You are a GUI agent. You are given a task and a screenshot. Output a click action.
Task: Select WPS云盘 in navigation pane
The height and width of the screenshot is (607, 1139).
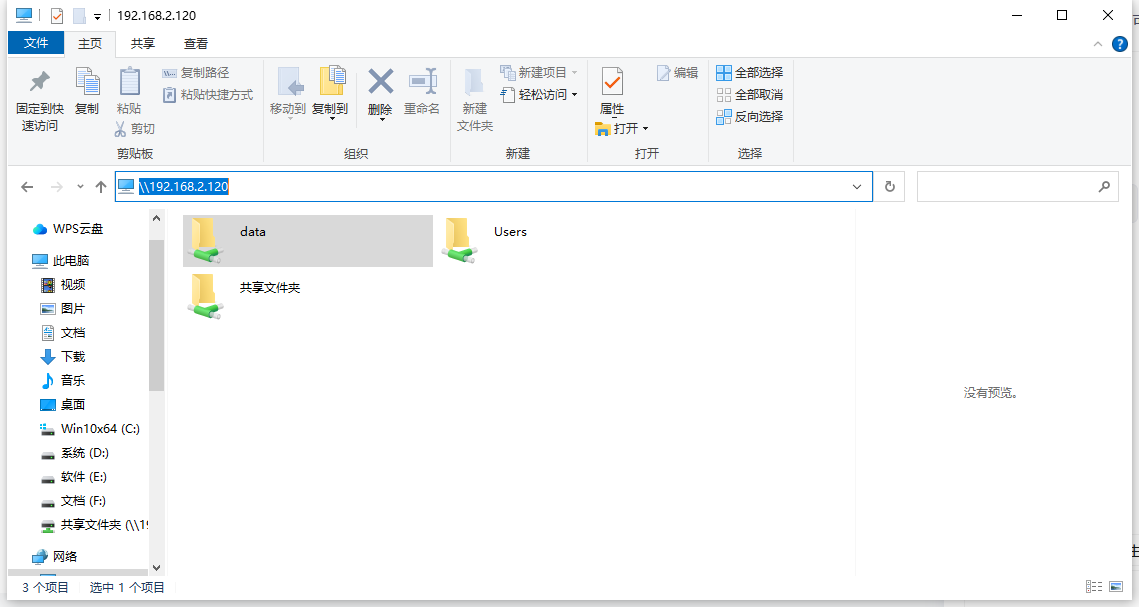coord(69,229)
